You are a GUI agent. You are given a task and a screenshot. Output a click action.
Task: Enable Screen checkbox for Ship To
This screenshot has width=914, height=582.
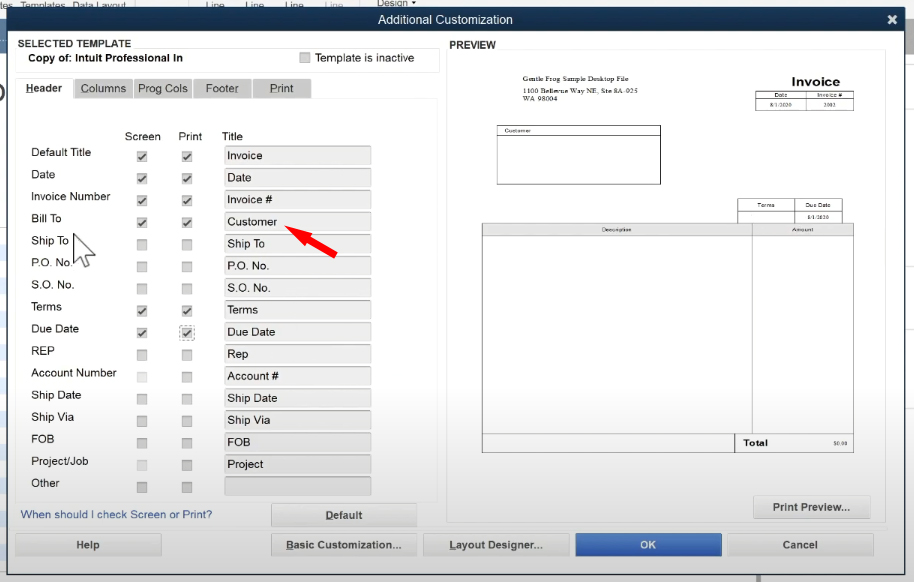(142, 245)
